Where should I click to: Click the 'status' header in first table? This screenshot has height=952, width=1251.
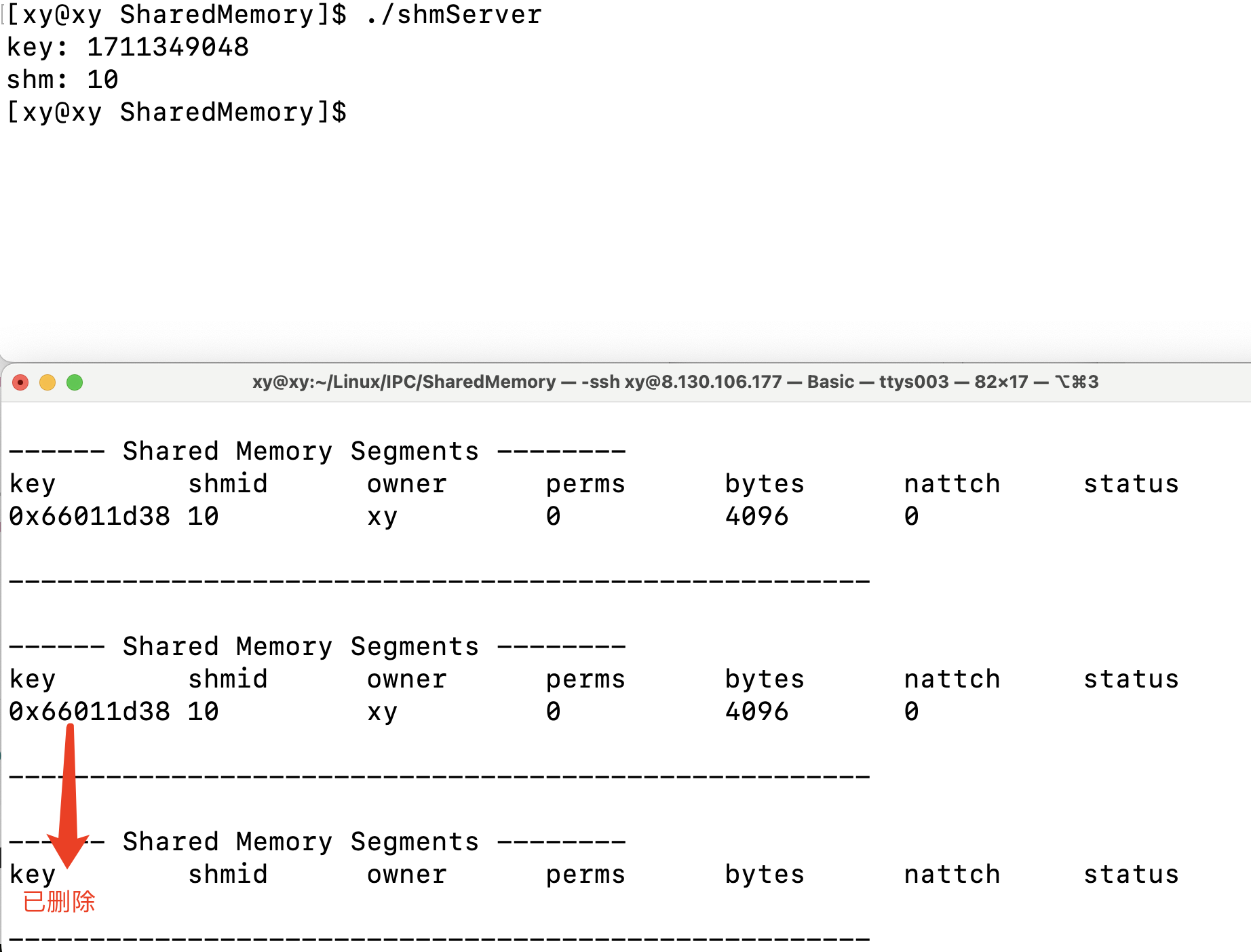(x=1131, y=484)
